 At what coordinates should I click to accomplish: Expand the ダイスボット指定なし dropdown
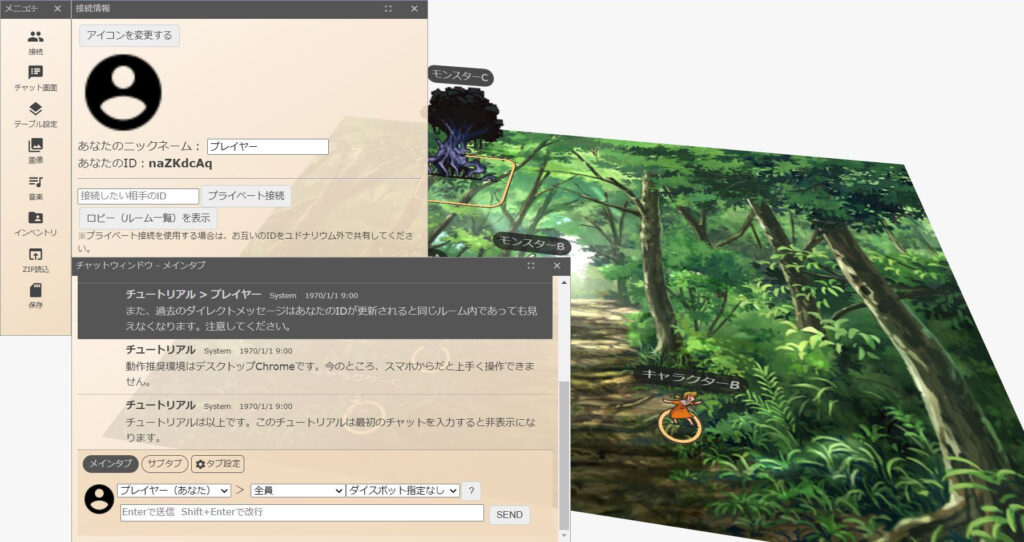click(403, 490)
